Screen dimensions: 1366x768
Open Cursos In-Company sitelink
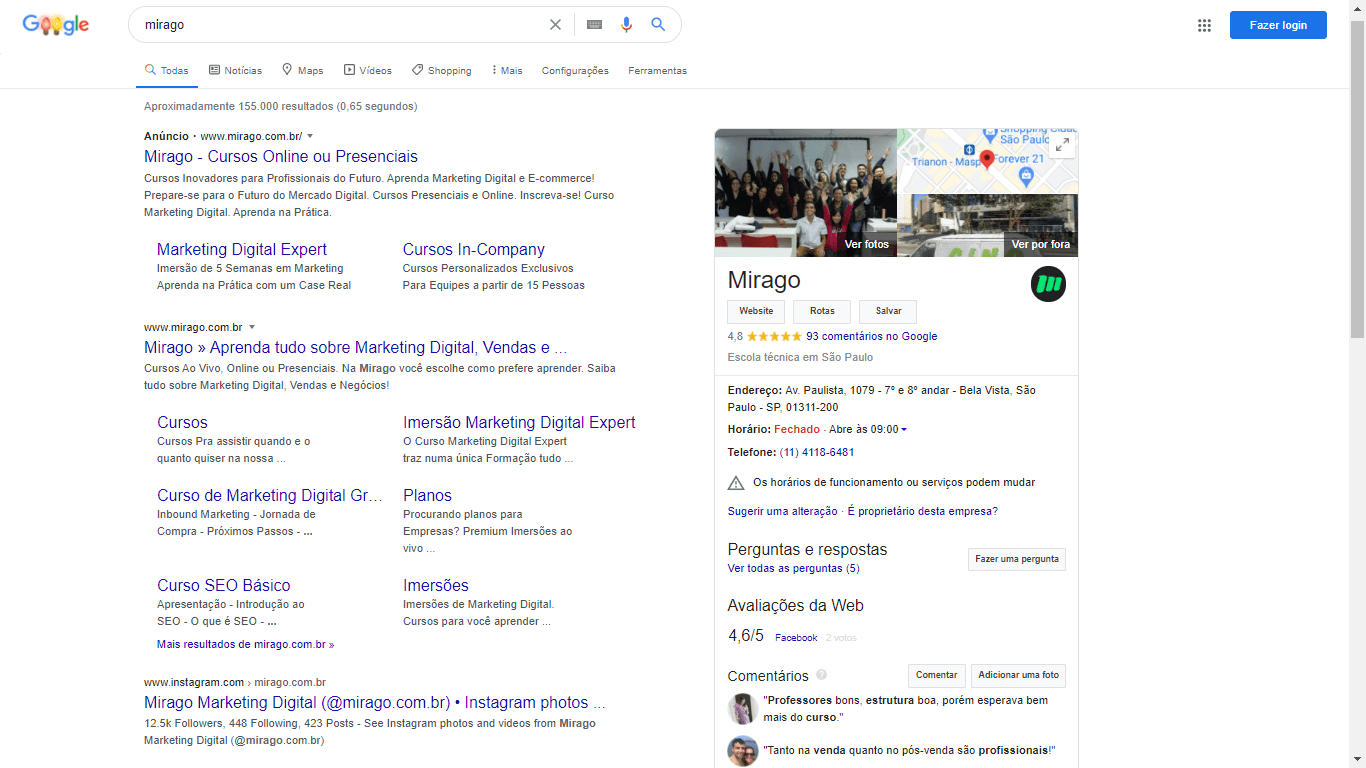coord(474,250)
